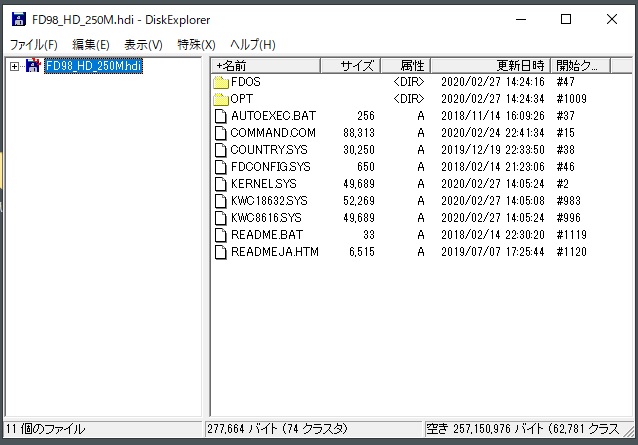The width and height of the screenshot is (638, 445).
Task: Click the window resize grip corner
Action: click(628, 431)
